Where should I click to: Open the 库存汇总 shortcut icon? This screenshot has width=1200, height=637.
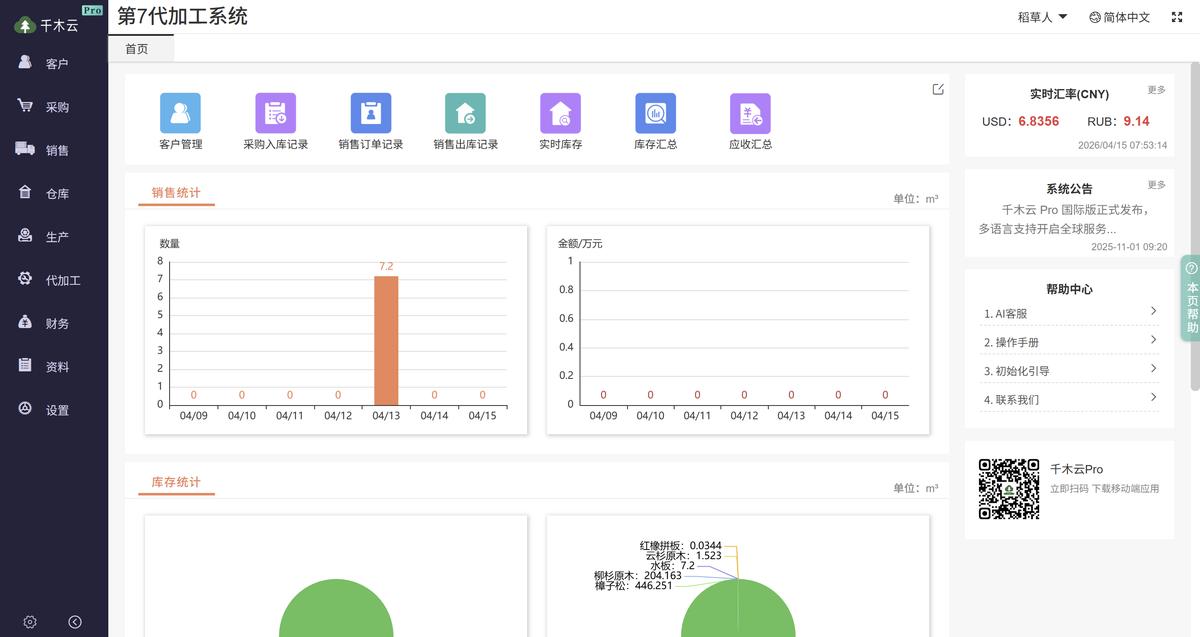(655, 113)
